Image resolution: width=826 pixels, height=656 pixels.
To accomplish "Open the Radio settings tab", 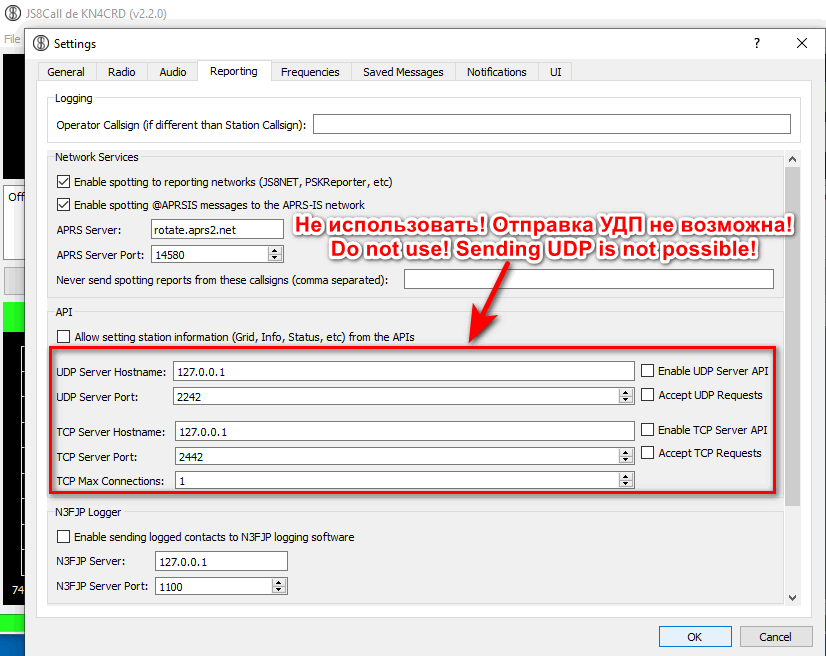I will pyautogui.click(x=122, y=72).
